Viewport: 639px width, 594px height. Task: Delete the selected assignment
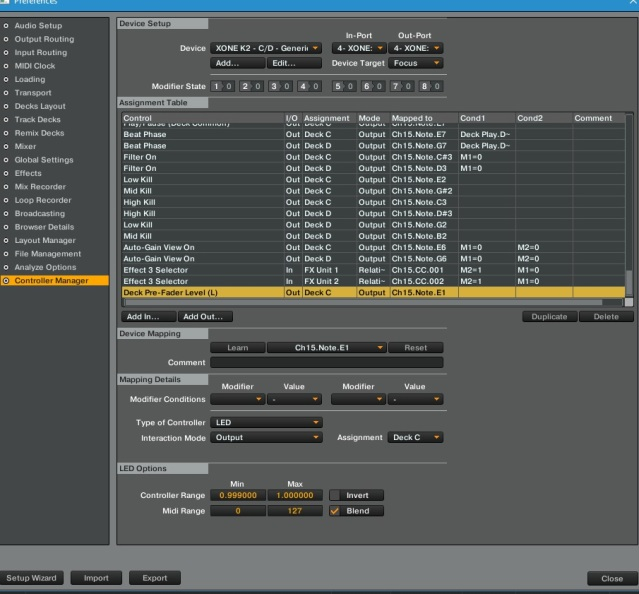pos(606,317)
